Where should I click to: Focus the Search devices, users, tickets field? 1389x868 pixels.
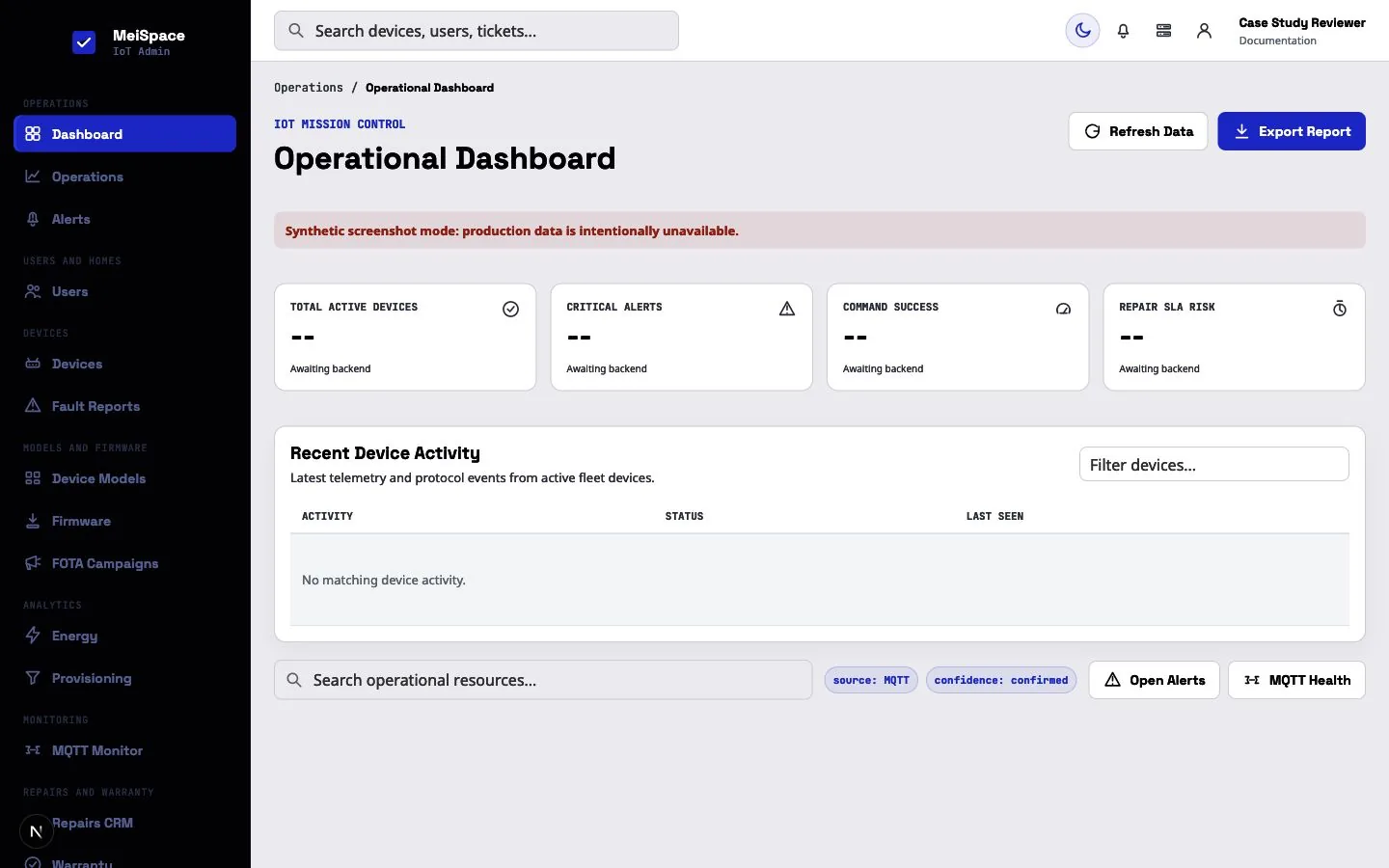(477, 31)
